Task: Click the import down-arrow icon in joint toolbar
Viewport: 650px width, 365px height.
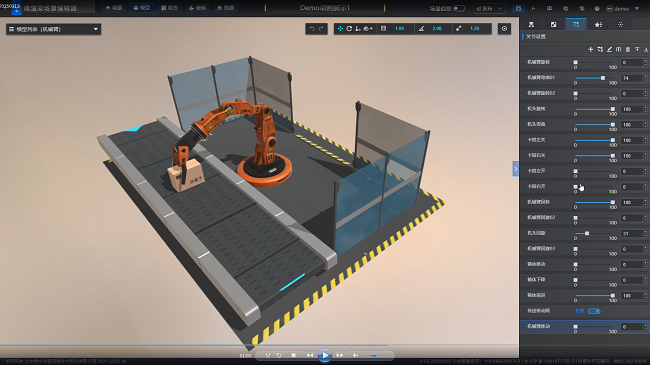Action: pyautogui.click(x=637, y=49)
